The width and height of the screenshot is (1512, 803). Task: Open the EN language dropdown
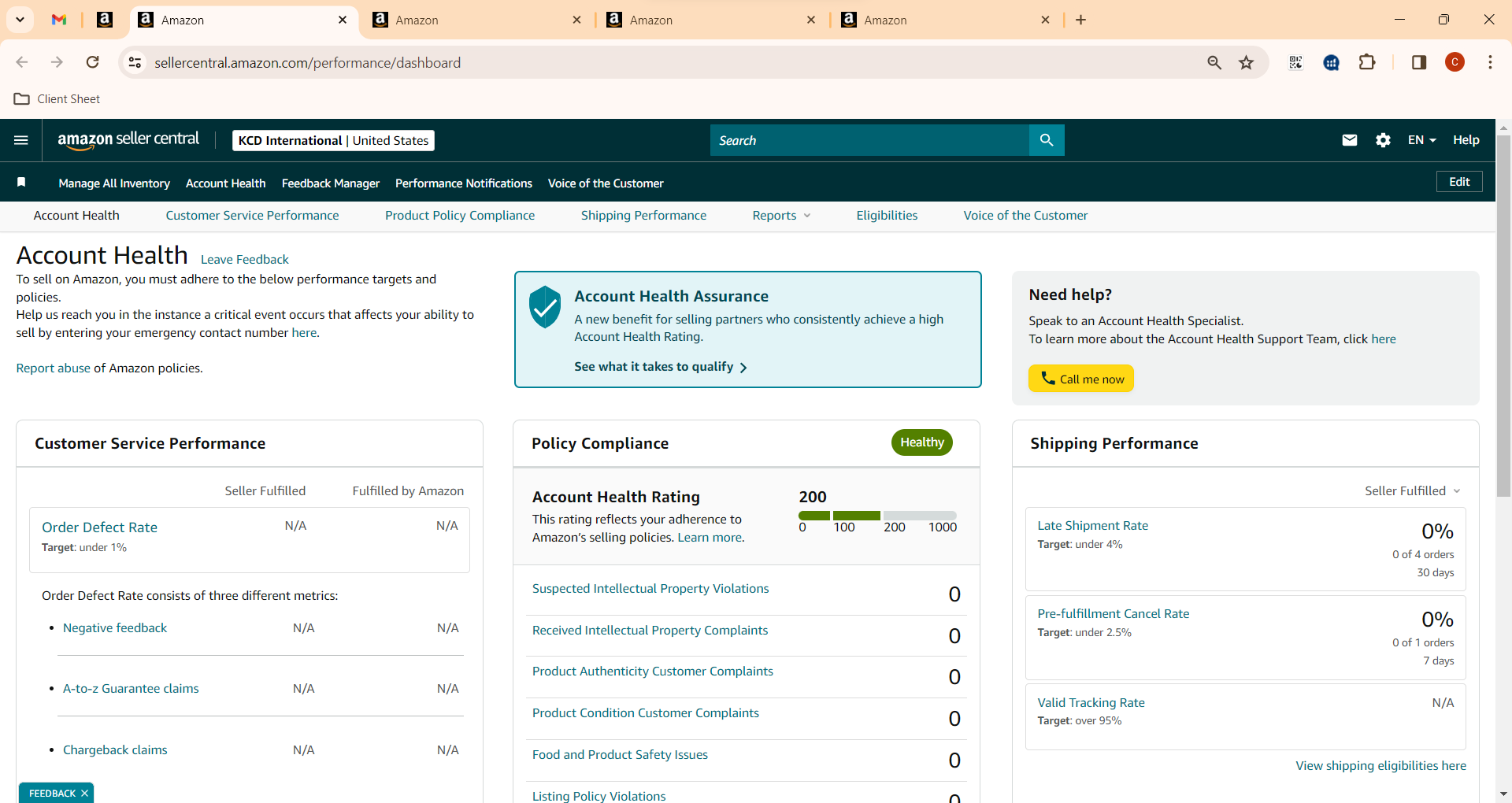point(1421,140)
